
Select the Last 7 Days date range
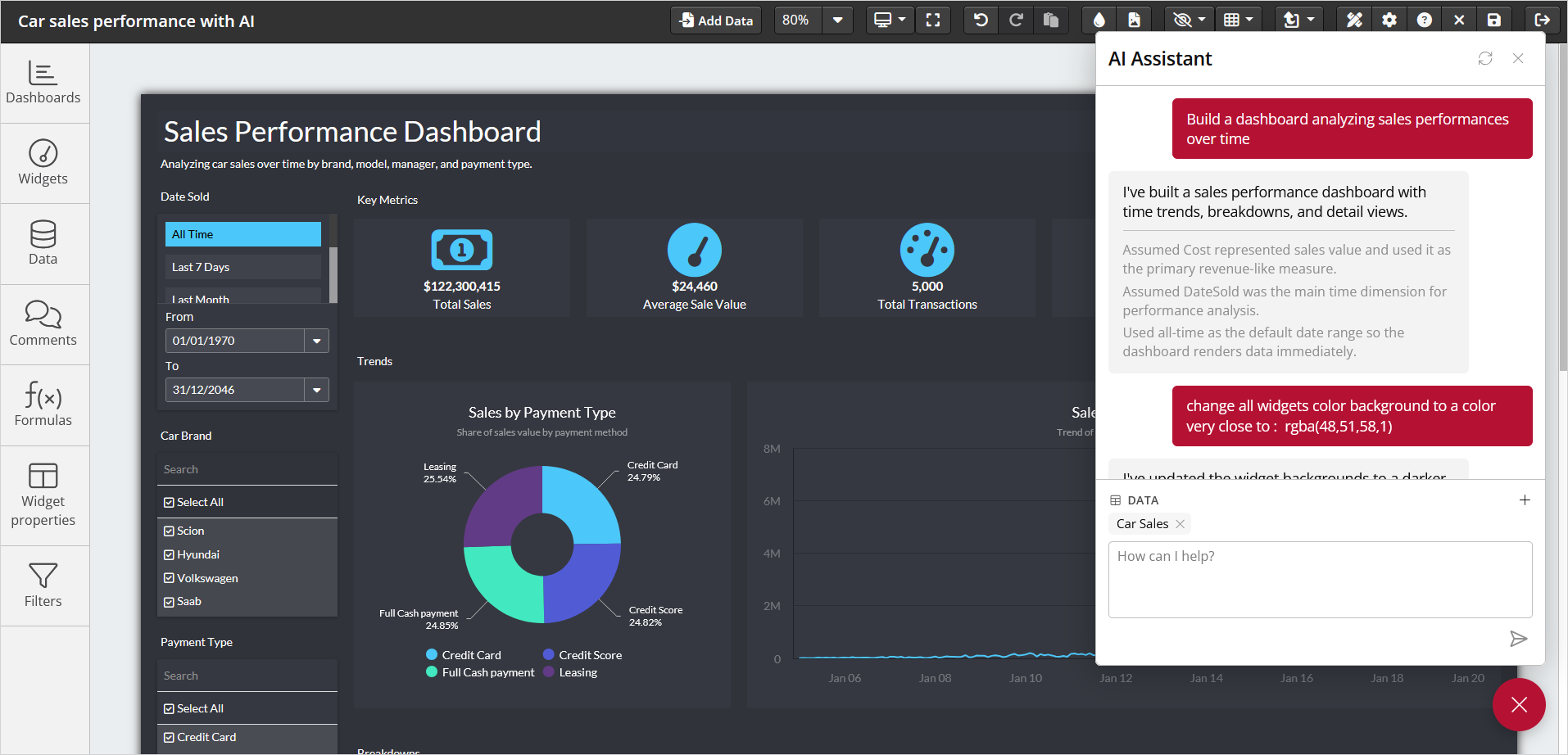[243, 267]
